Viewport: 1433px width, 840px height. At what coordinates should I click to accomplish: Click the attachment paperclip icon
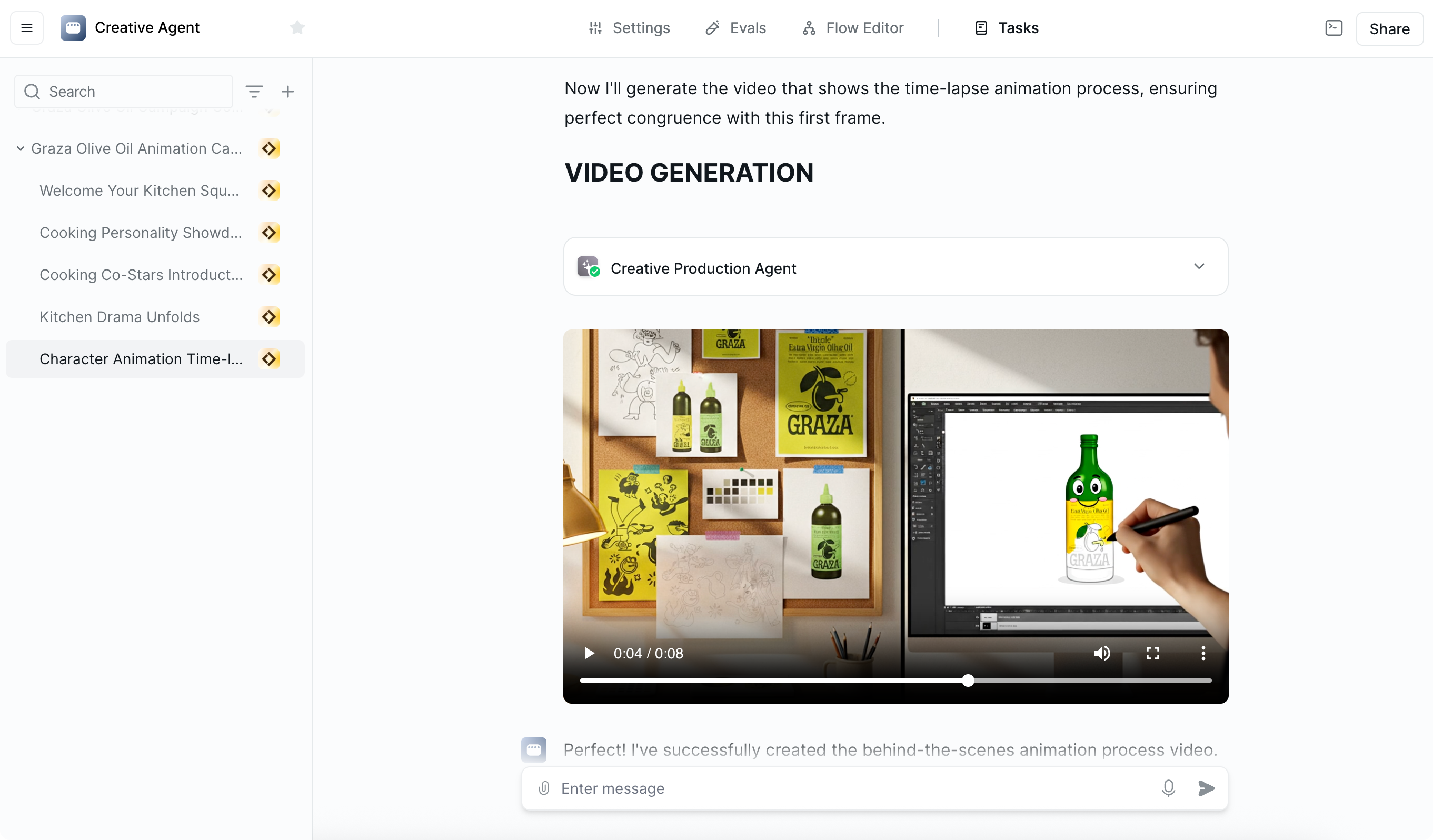click(x=544, y=788)
